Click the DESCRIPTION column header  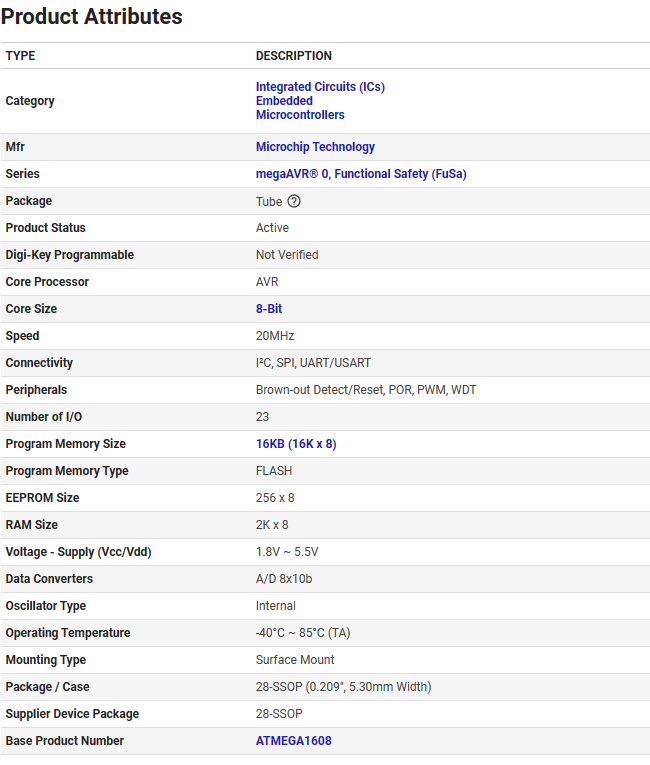pos(294,56)
